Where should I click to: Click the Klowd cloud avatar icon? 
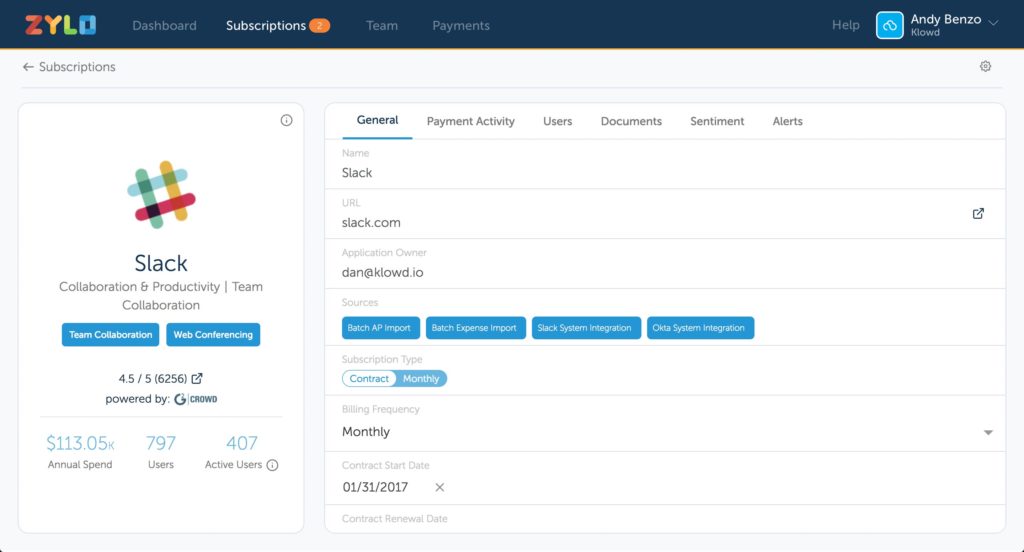[889, 25]
